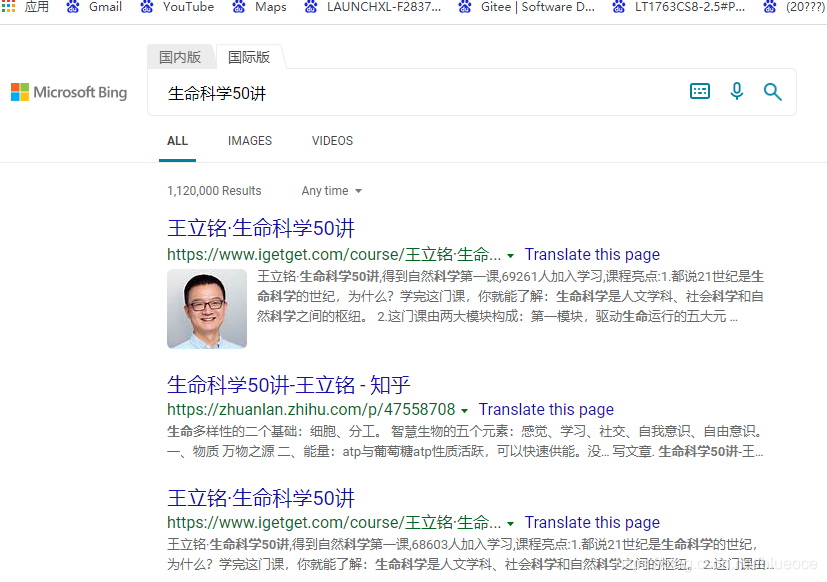Click the paw icon beside YouTube bookmark
Viewport: 827px width, 582px height.
[147, 7]
